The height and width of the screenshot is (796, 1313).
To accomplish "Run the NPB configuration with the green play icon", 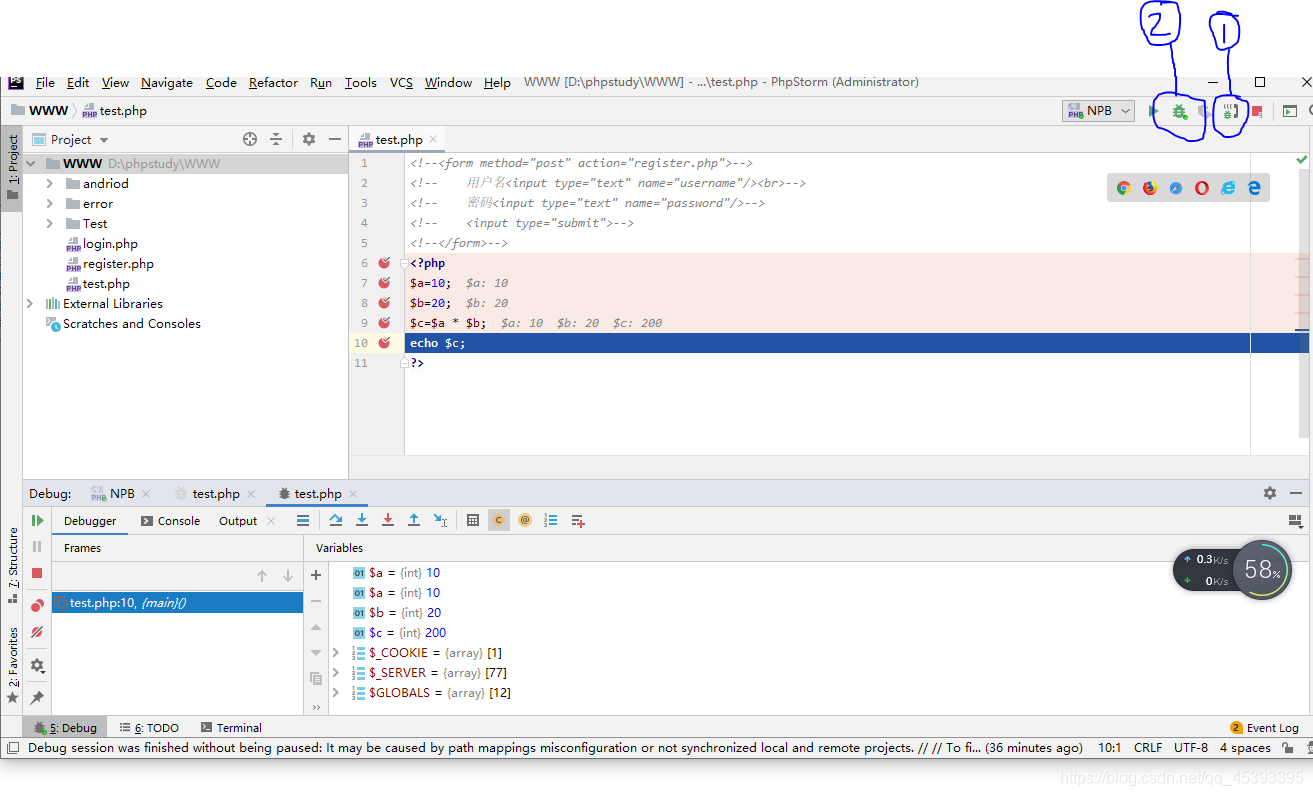I will coord(1154,111).
